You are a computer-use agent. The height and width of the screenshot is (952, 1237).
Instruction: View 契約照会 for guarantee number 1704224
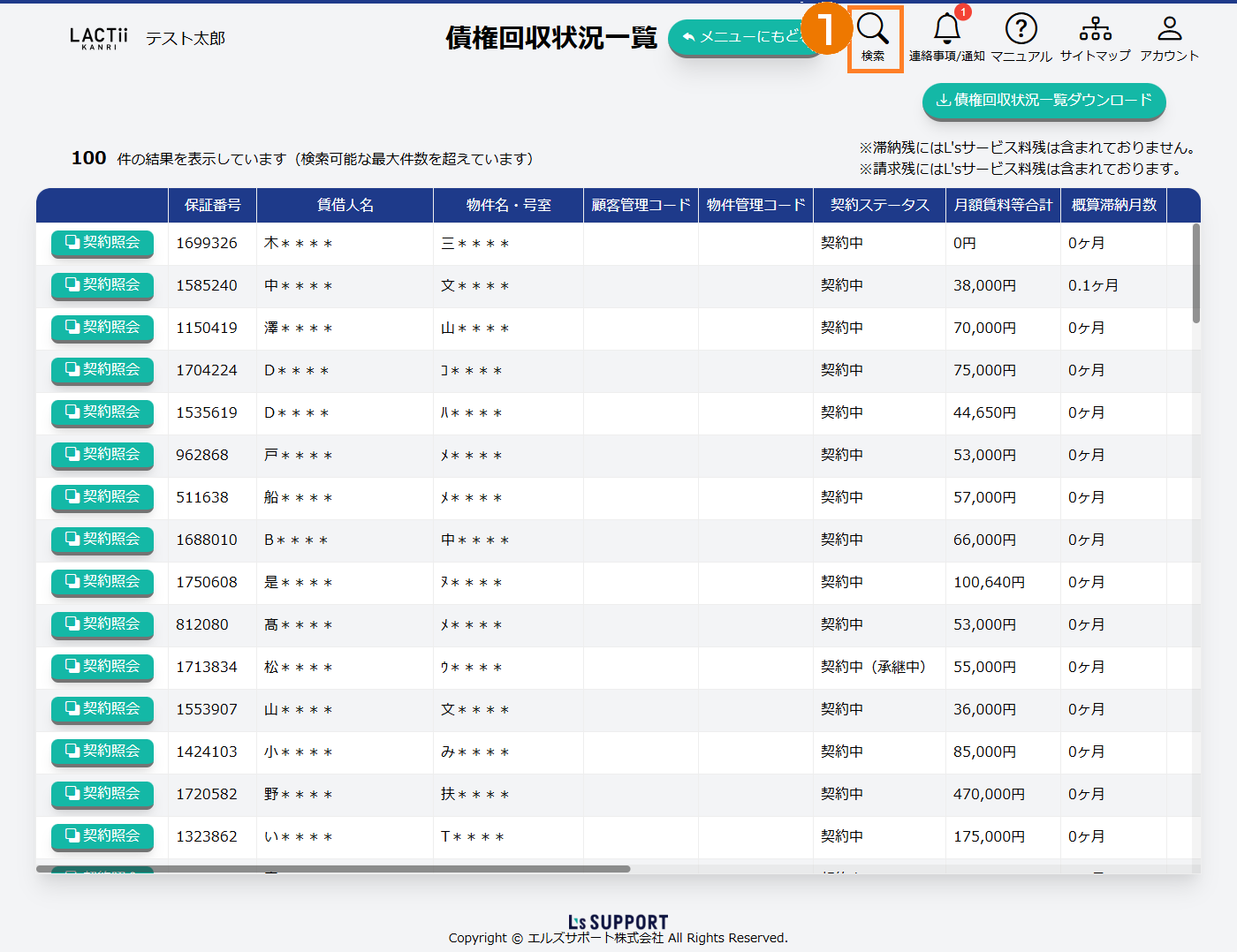tap(102, 370)
